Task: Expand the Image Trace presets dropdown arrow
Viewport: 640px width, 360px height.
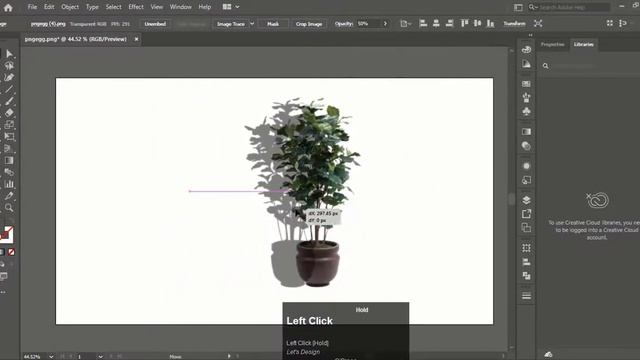Action: tap(252, 24)
